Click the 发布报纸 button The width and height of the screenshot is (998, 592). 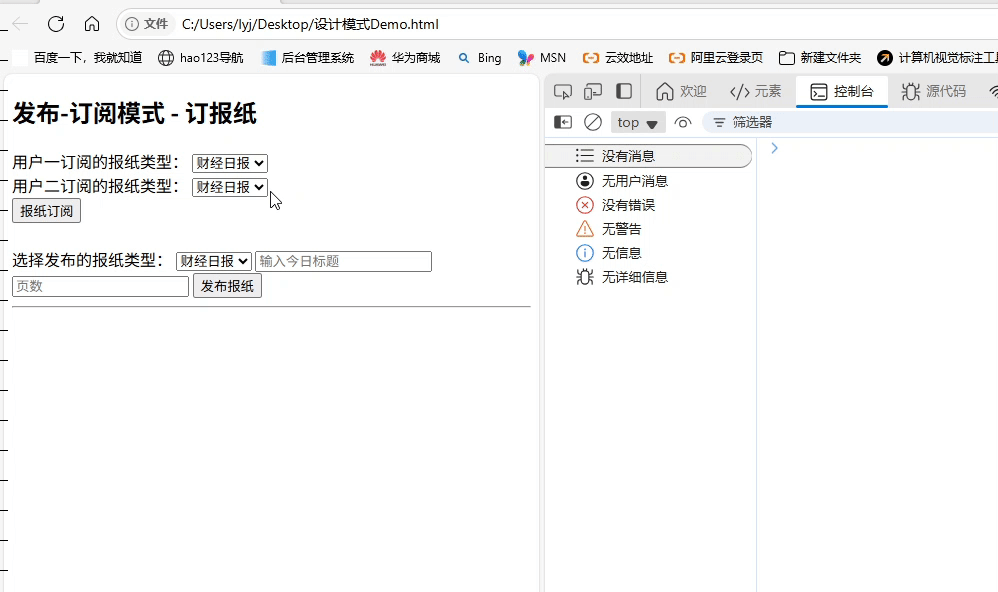pyautogui.click(x=227, y=286)
